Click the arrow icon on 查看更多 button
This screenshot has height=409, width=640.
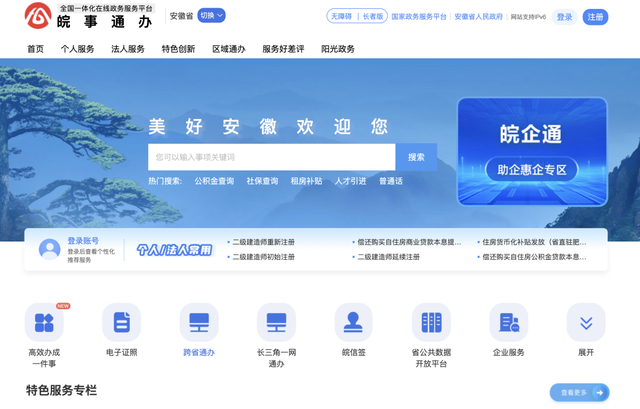pos(600,393)
